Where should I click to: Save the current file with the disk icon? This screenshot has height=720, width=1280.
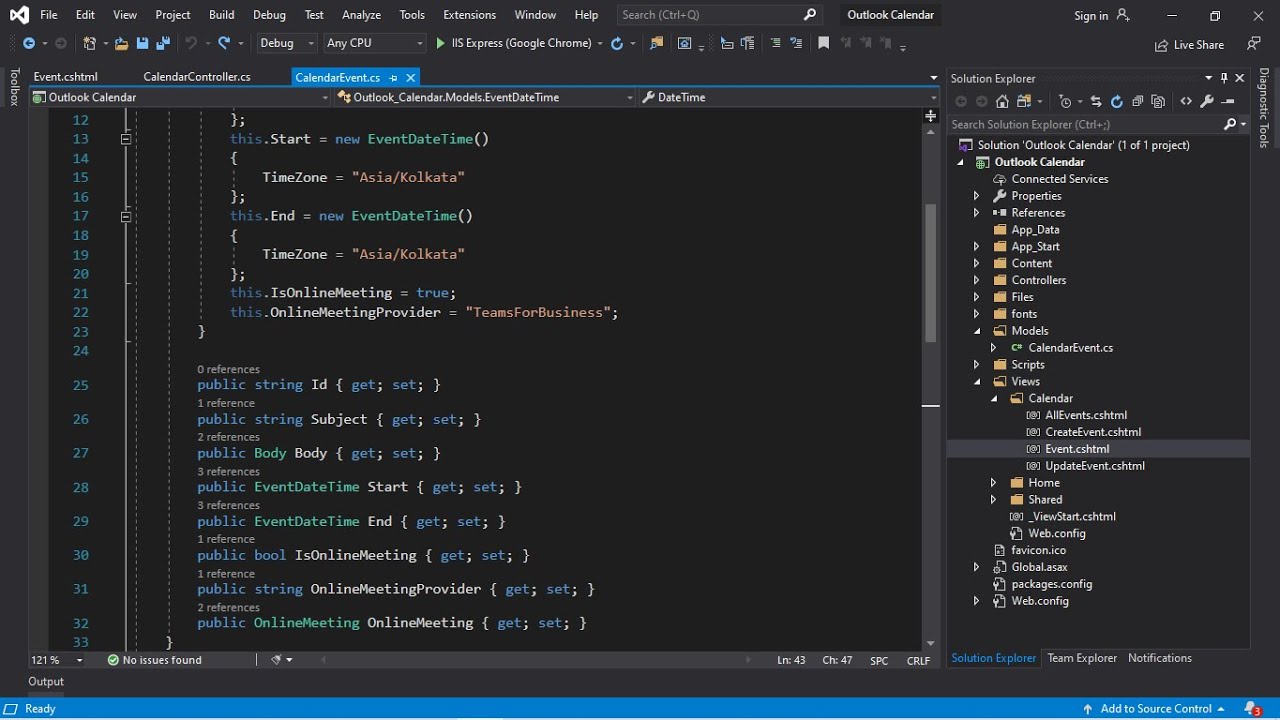[142, 43]
